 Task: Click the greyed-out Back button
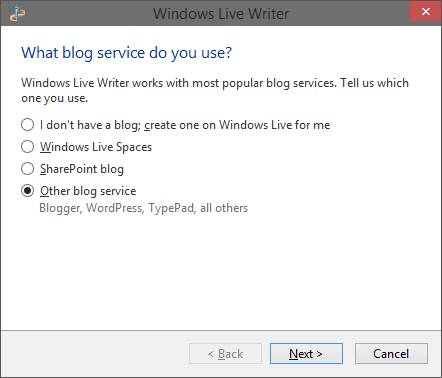[225, 354]
